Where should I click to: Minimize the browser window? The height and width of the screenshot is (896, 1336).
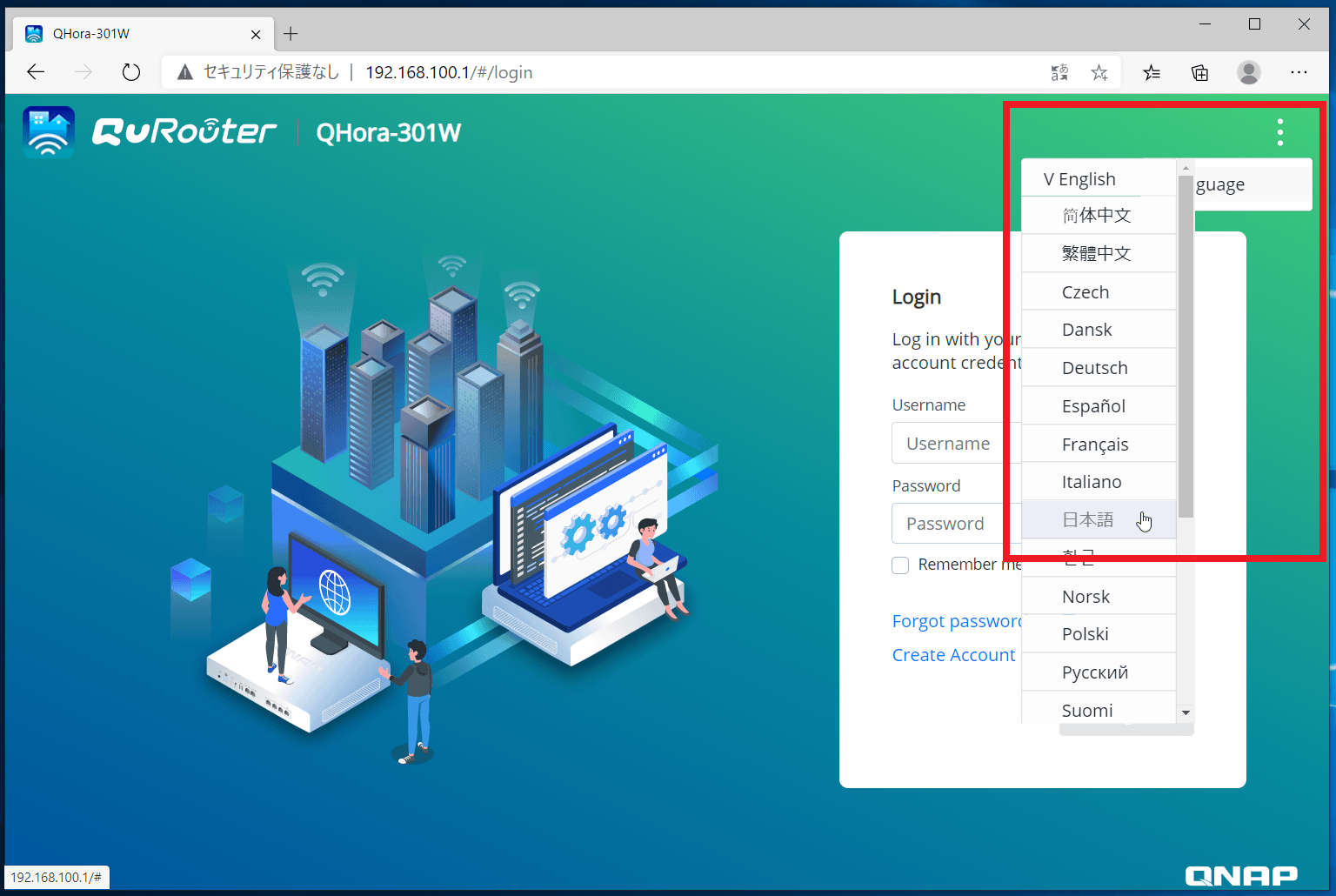tap(1206, 24)
